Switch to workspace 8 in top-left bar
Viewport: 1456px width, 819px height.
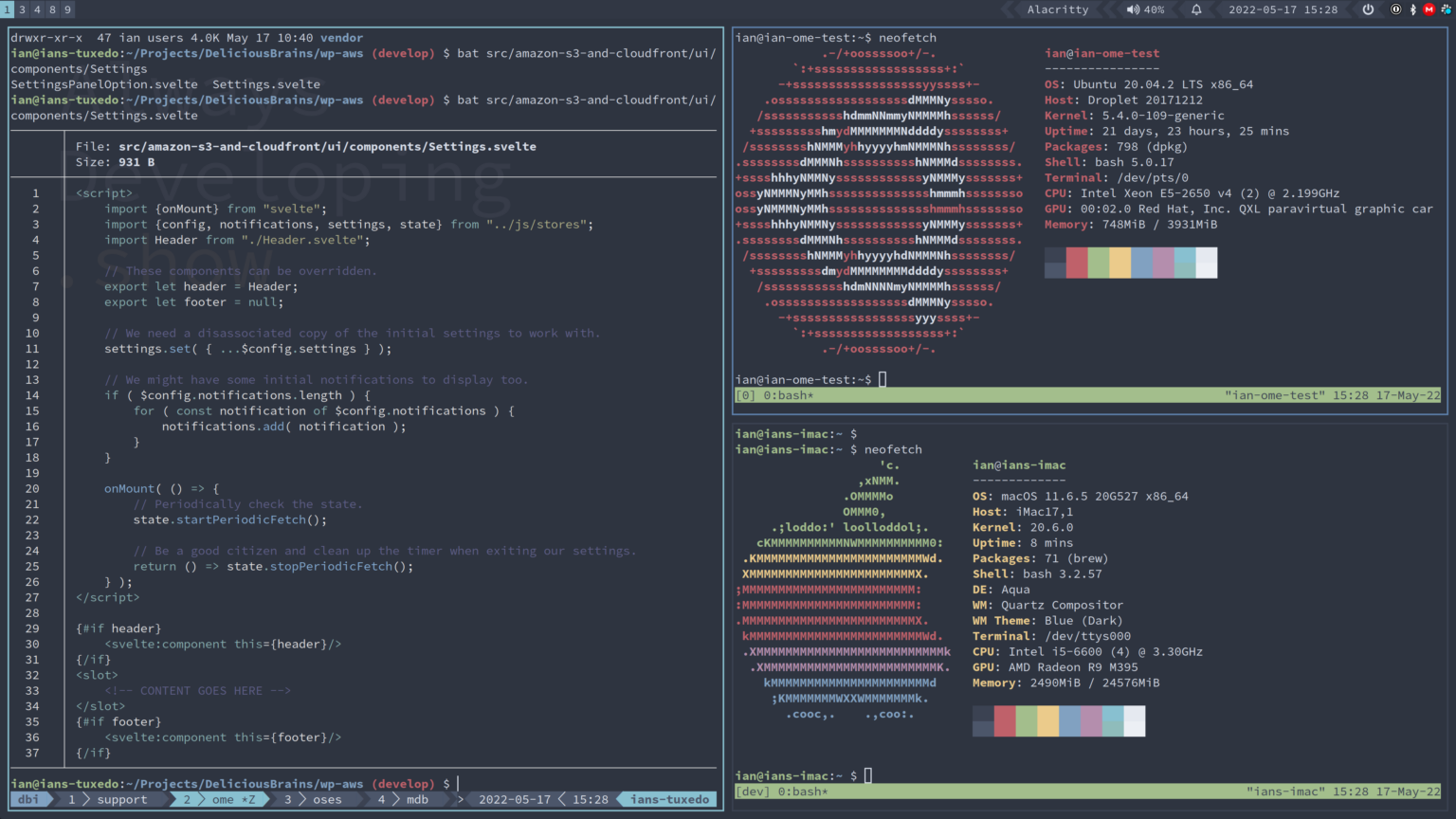pyautogui.click(x=51, y=9)
